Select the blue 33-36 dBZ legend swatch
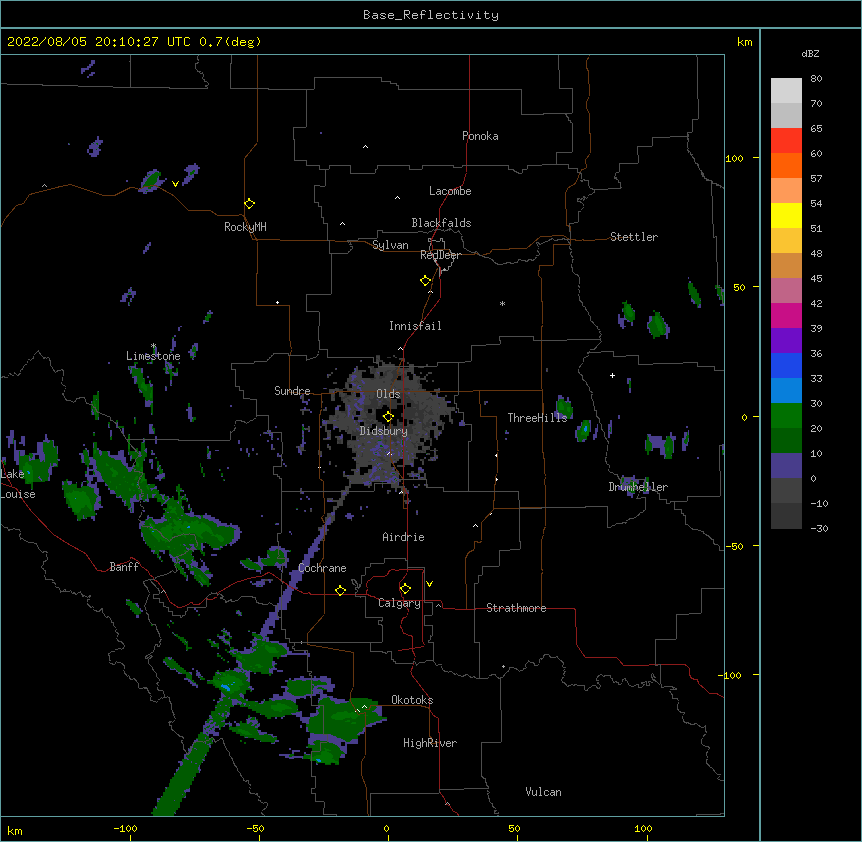The image size is (862, 842). pos(786,365)
